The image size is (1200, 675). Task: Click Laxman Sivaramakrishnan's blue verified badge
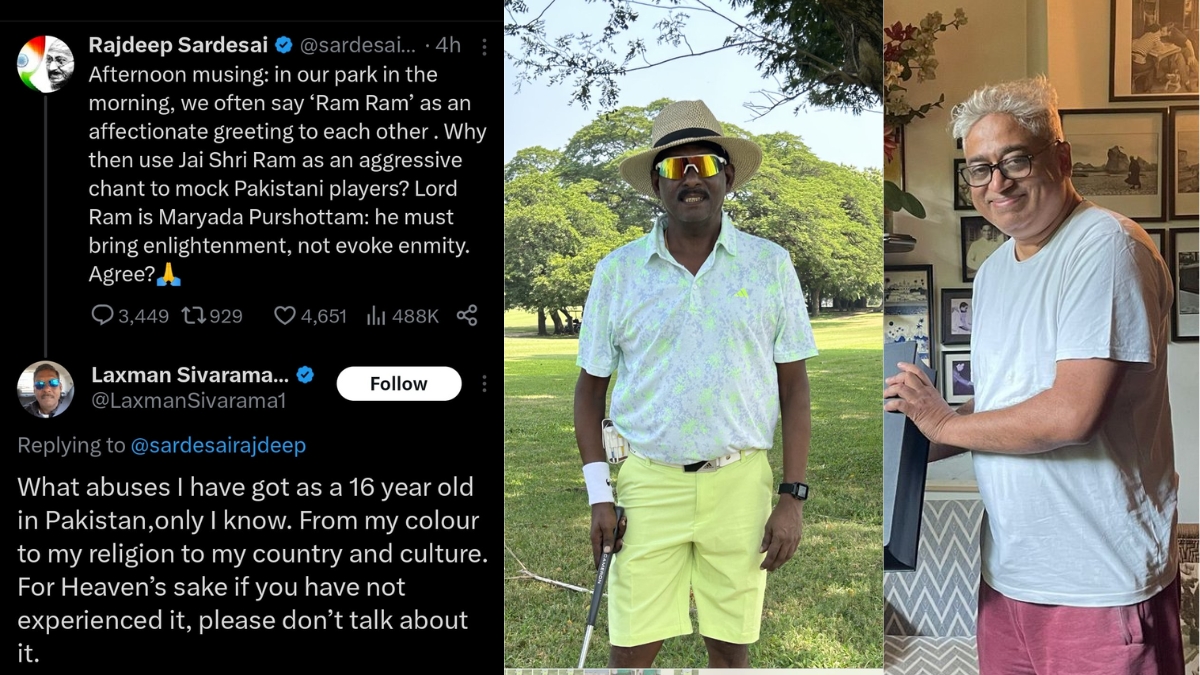click(x=305, y=375)
